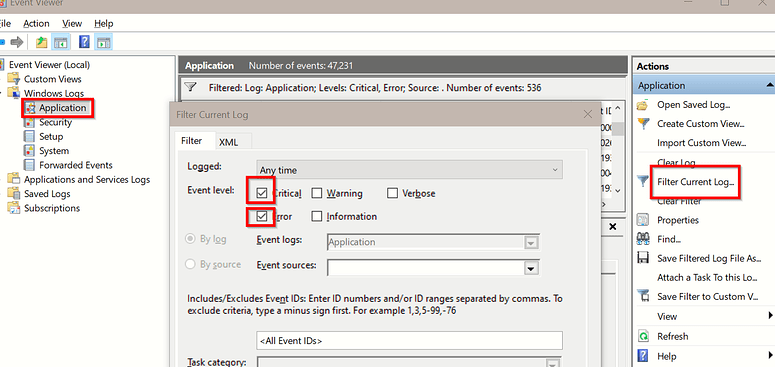The height and width of the screenshot is (367, 775).
Task: Click the green Refresh icon
Action: click(x=643, y=336)
